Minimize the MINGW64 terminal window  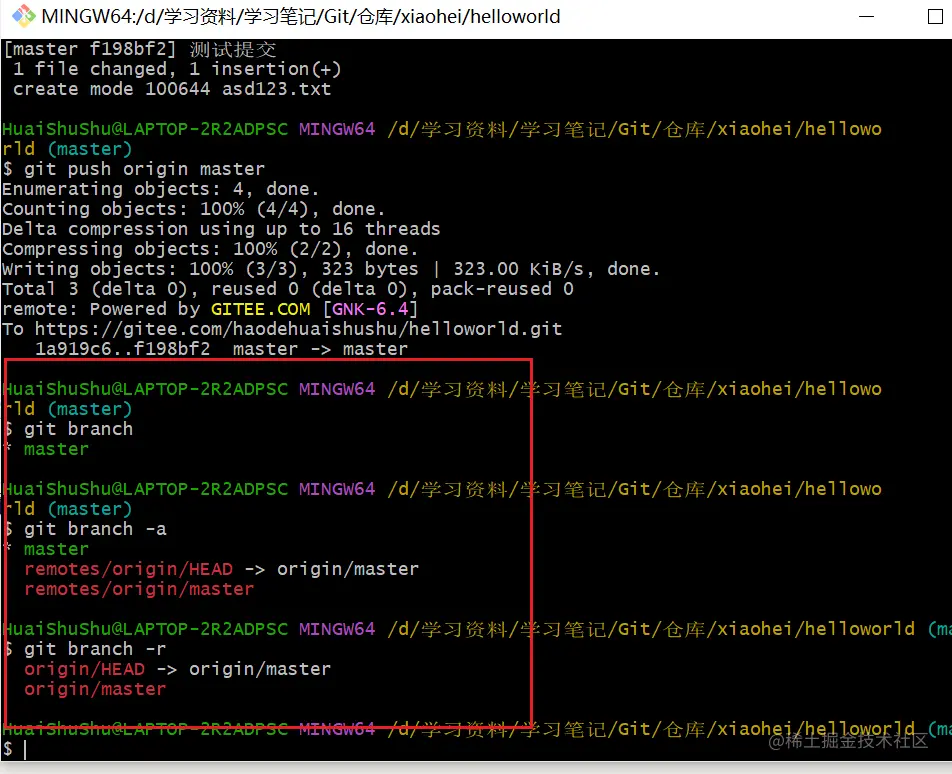pyautogui.click(x=866, y=17)
